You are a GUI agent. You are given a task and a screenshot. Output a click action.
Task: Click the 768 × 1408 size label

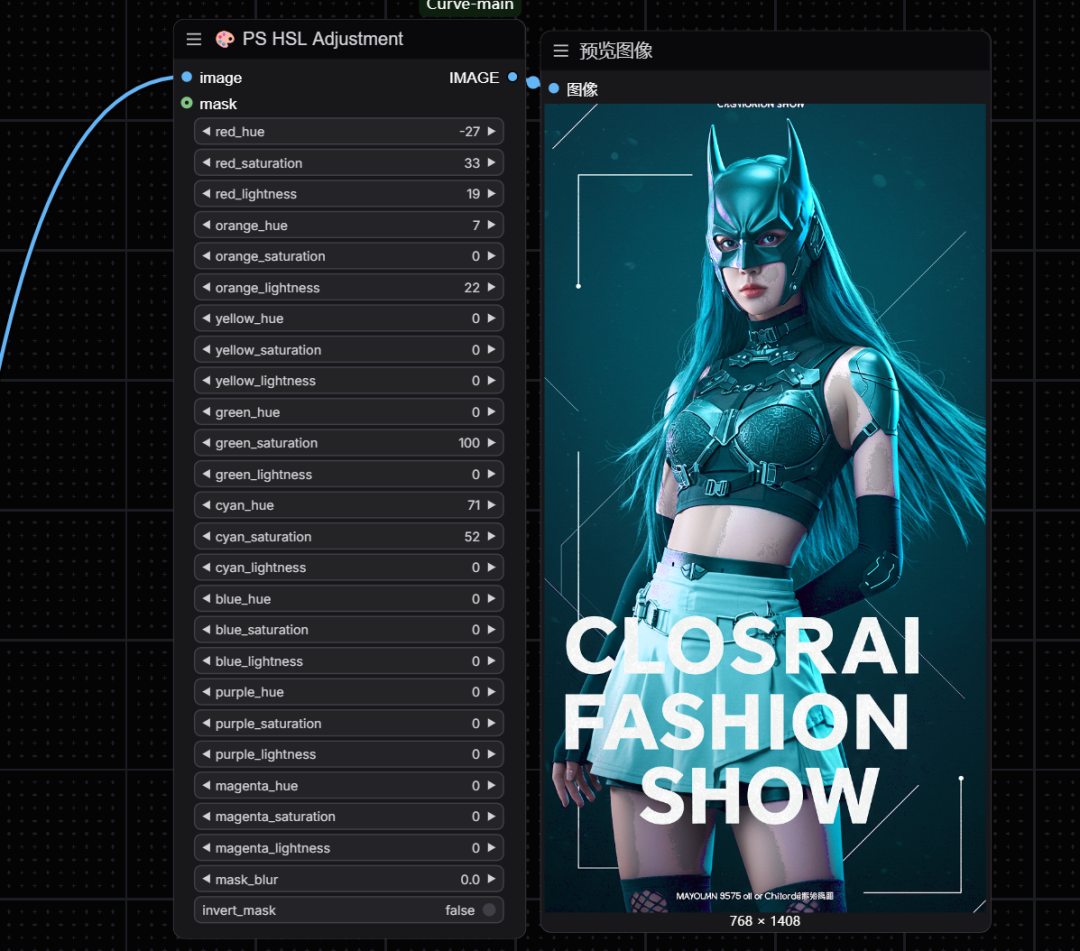765,921
